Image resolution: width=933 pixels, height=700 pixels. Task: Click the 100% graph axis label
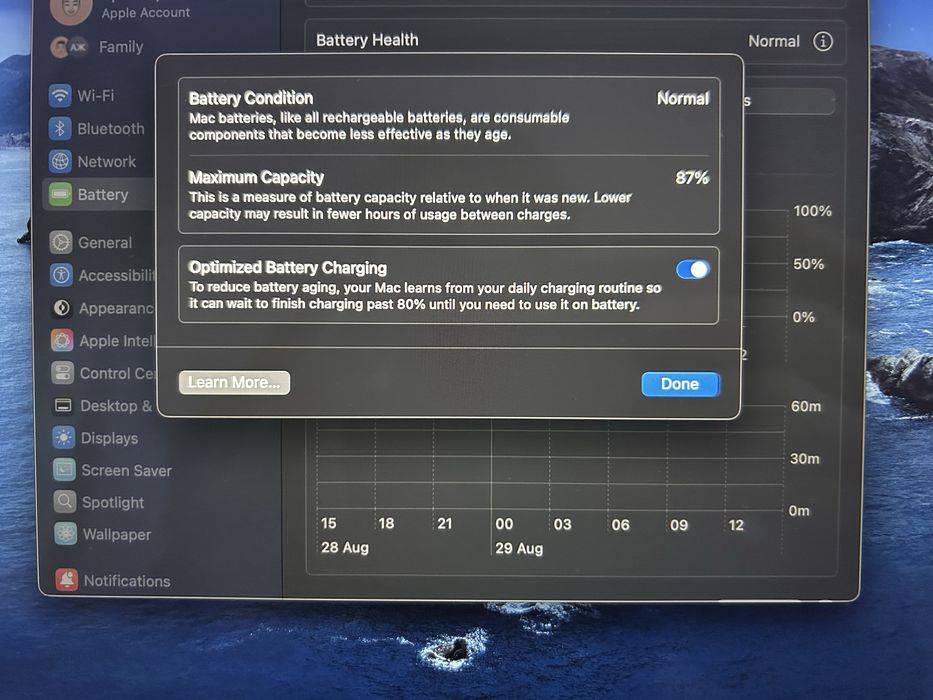tap(812, 211)
